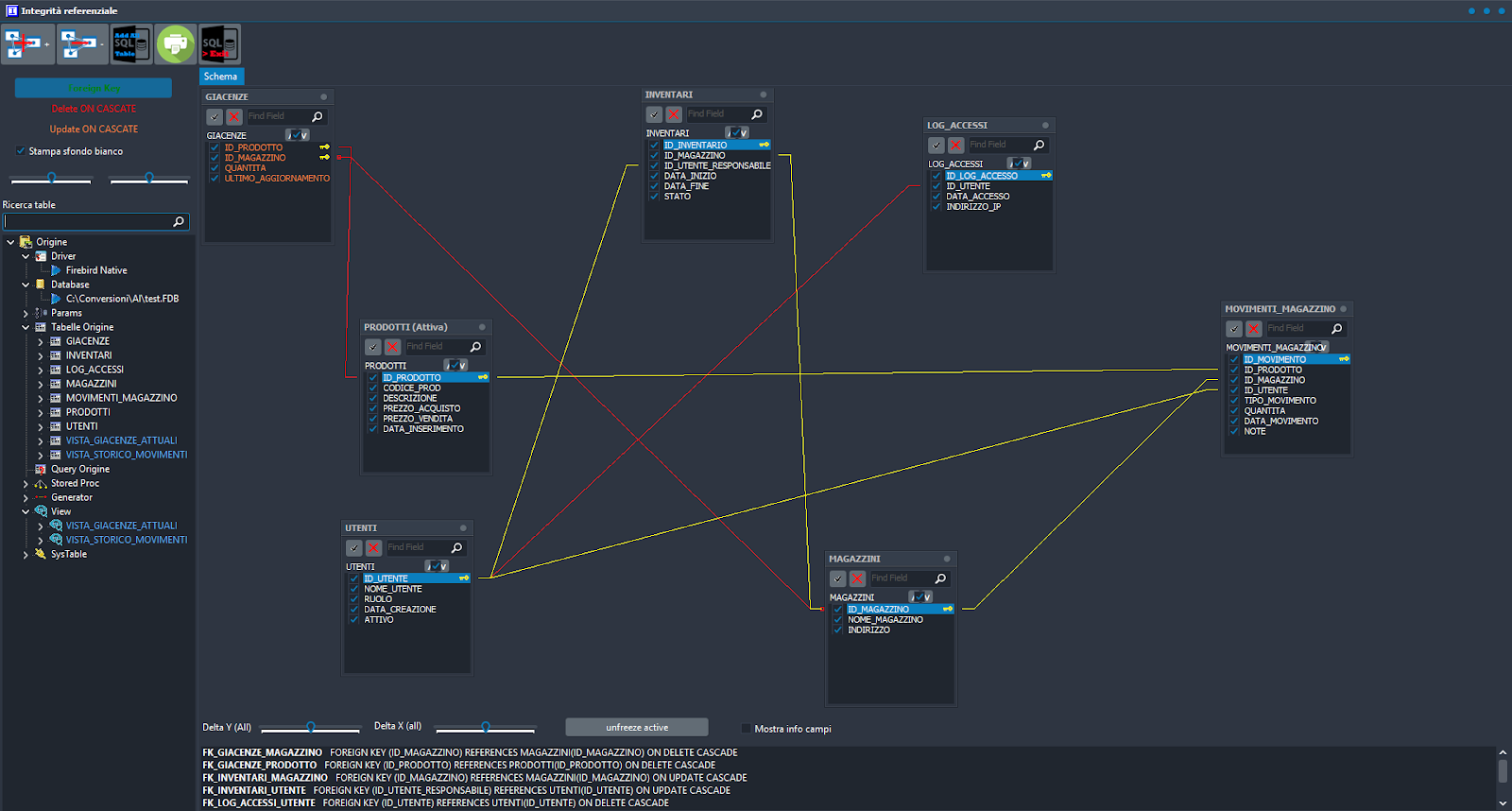Select all fields in UTENTI table
1512x811 pixels.
point(353,548)
